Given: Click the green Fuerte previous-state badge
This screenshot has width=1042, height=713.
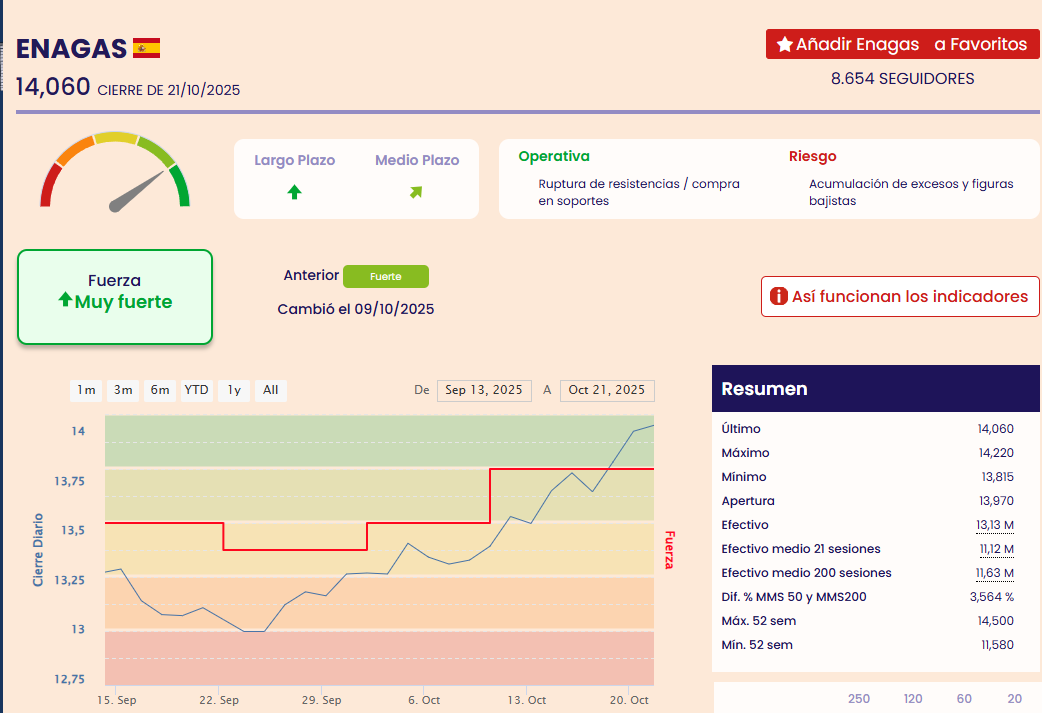Looking at the screenshot, I should 385,276.
